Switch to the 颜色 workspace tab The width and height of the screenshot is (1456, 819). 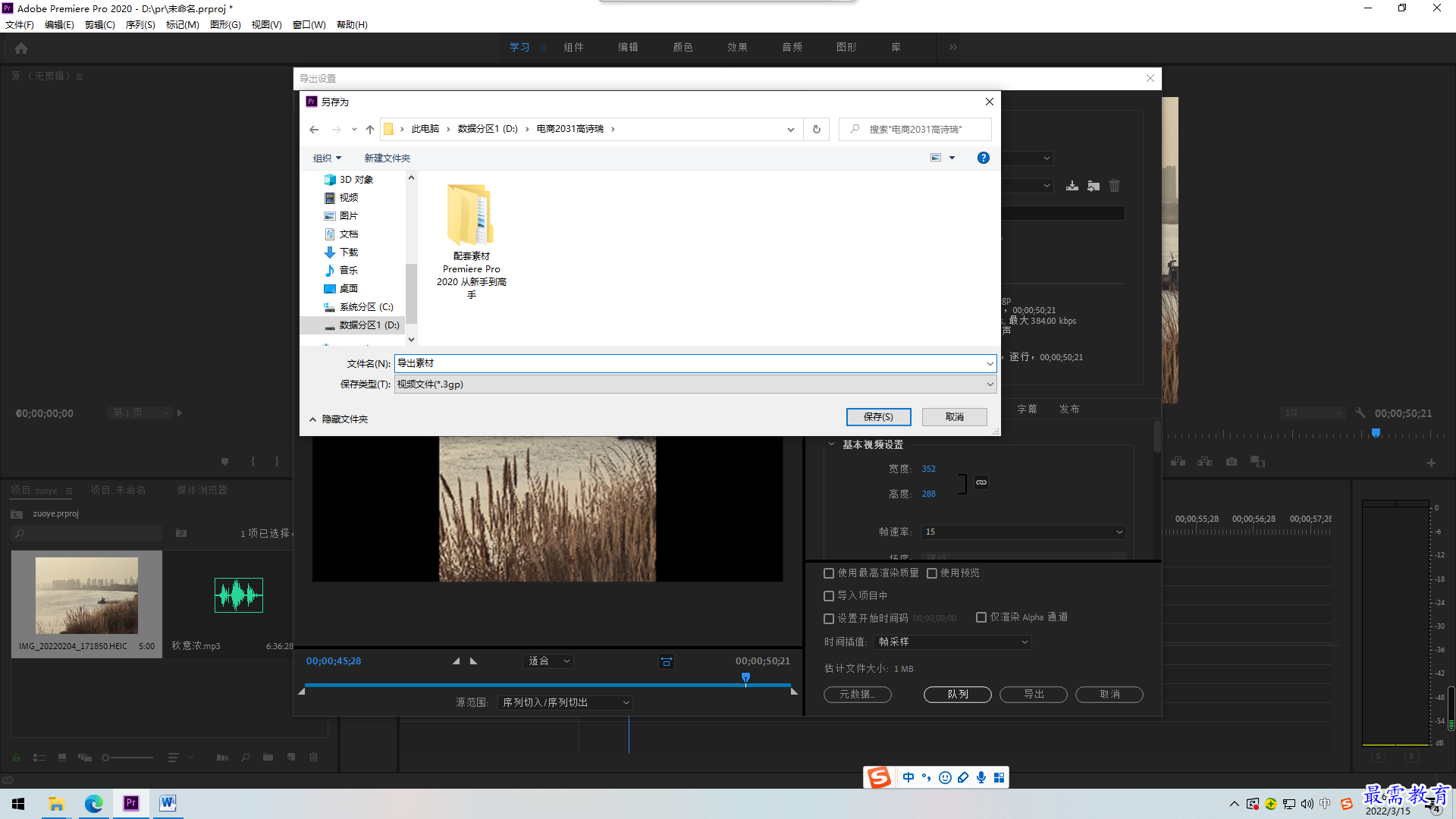pyautogui.click(x=682, y=48)
